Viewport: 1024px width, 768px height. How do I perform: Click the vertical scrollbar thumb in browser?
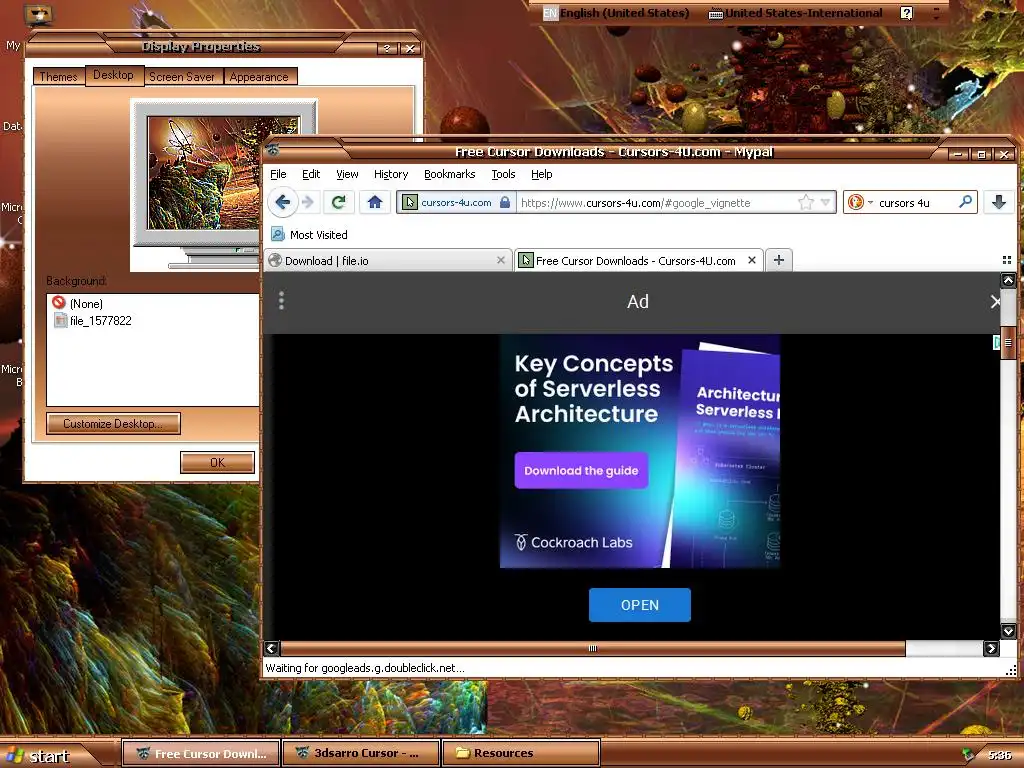[x=1008, y=343]
